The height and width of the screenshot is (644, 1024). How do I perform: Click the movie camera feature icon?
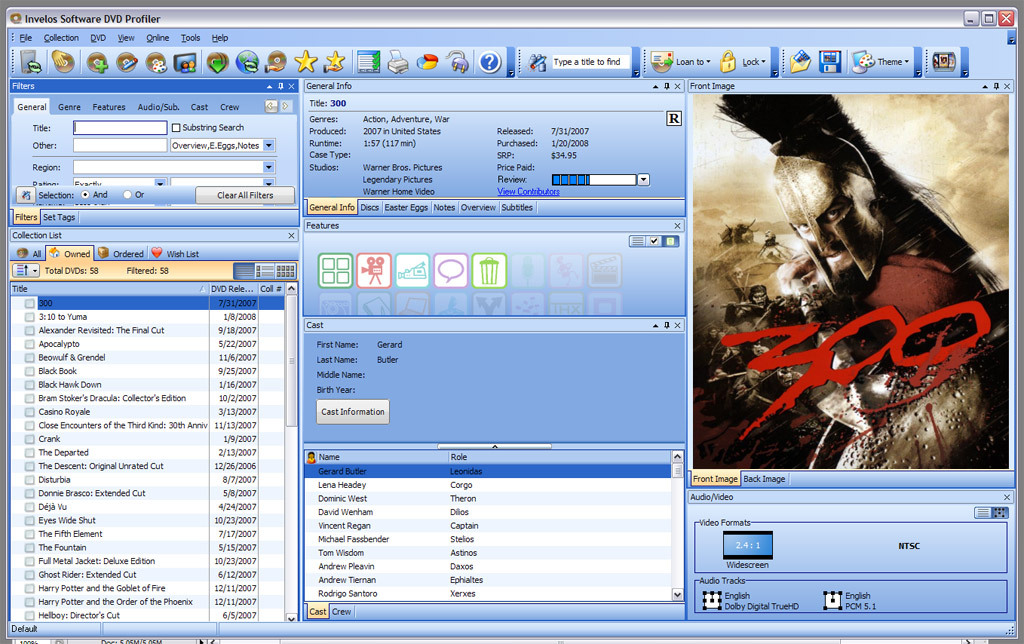coord(373,270)
